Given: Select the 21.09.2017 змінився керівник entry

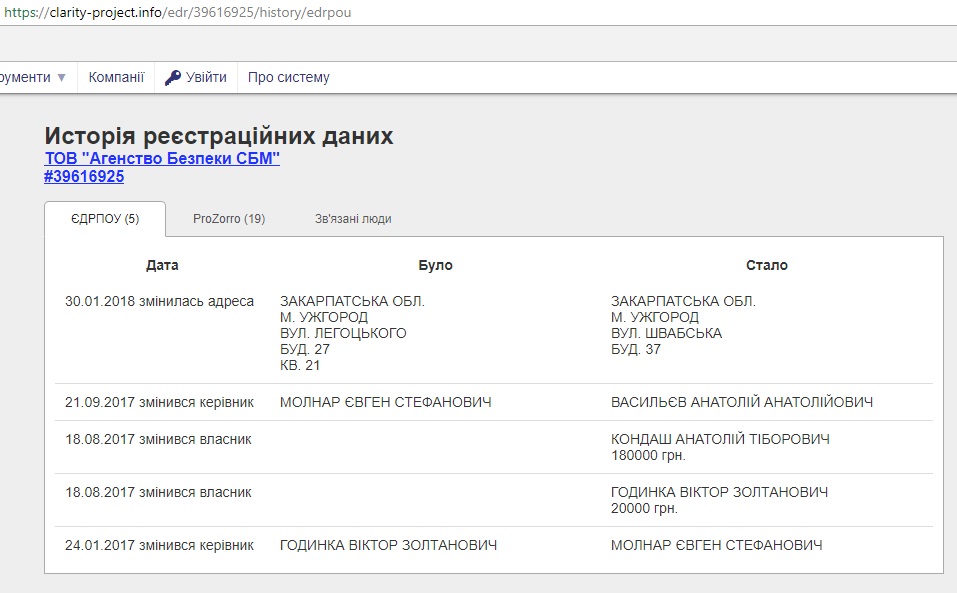Looking at the screenshot, I should tap(159, 403).
